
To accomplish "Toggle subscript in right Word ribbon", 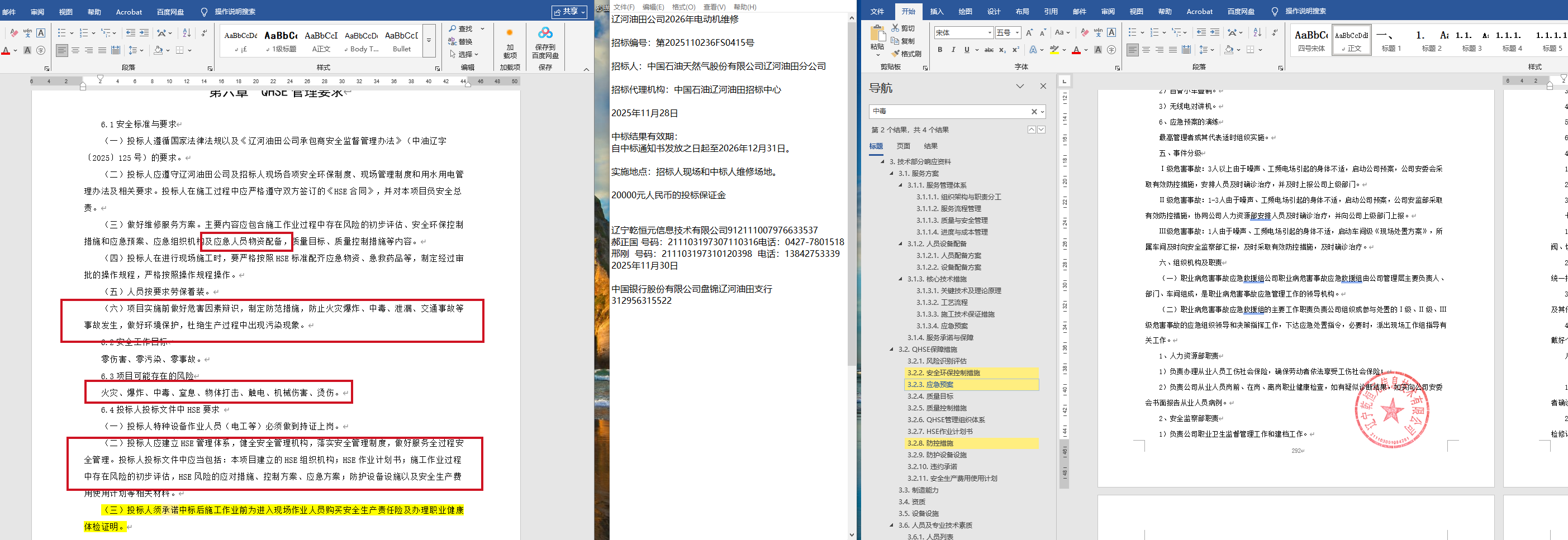I will pos(1002,50).
